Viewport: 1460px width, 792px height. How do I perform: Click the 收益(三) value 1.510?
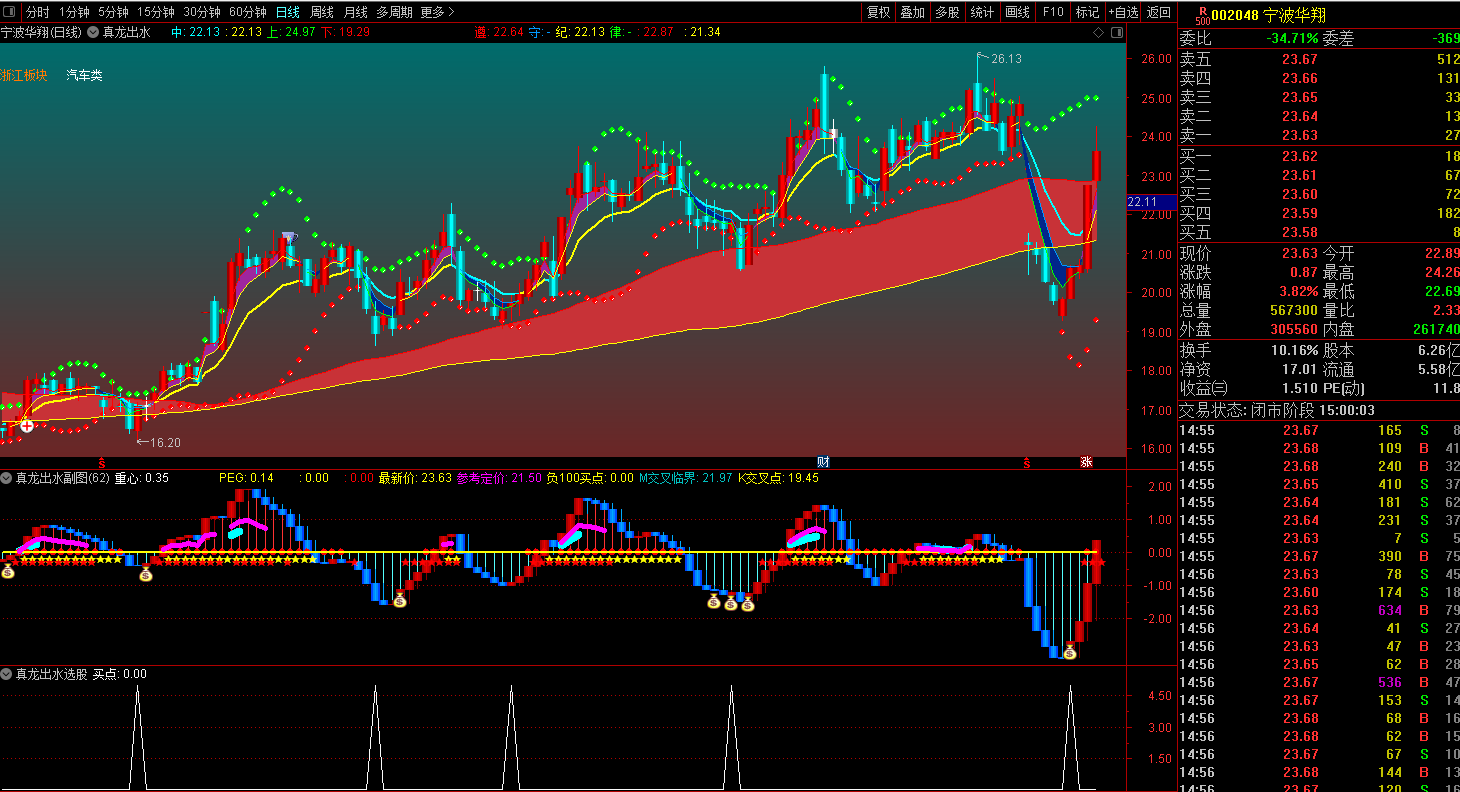point(1299,388)
